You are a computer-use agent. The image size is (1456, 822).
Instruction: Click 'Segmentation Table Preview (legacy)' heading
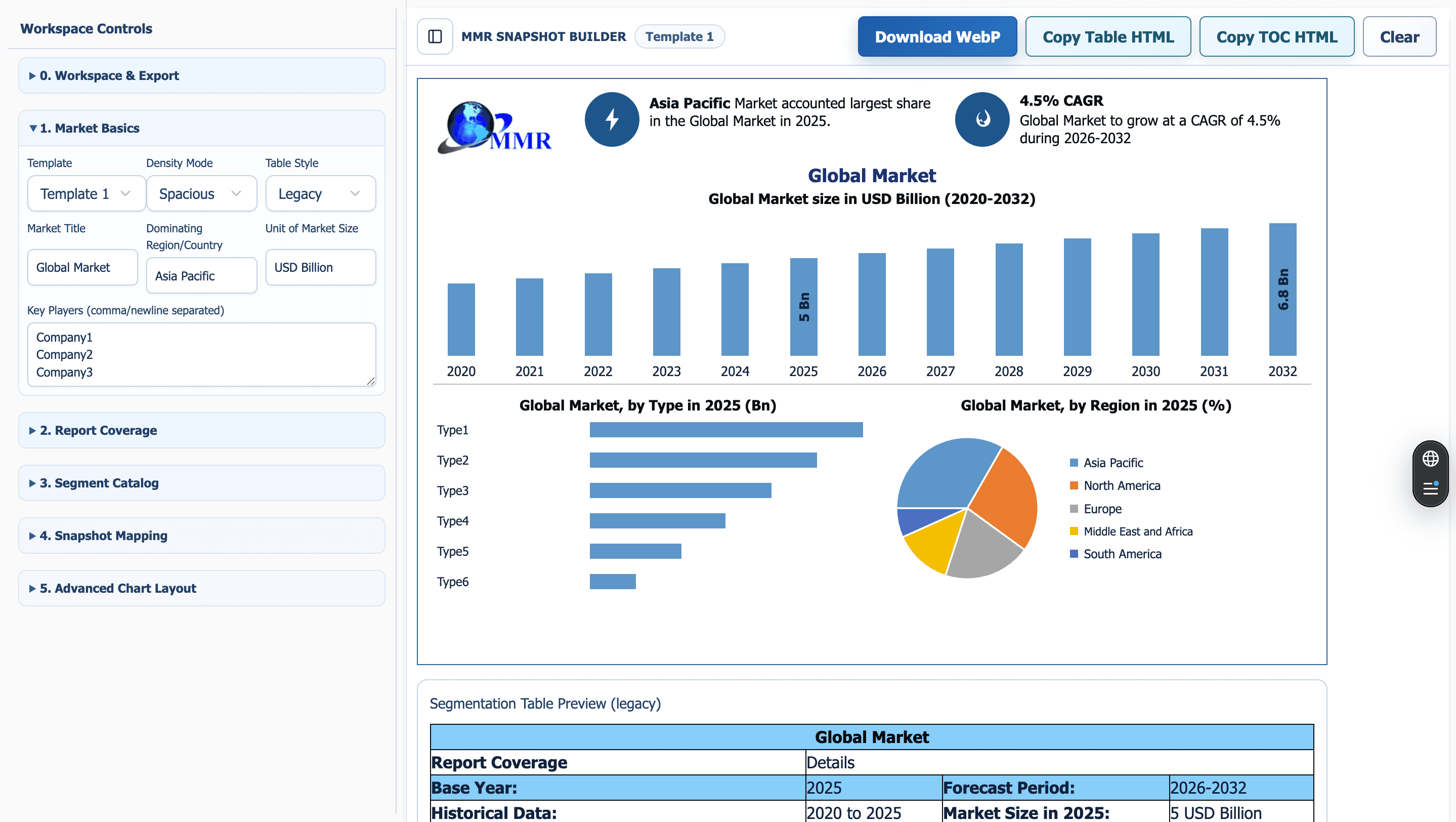(545, 704)
